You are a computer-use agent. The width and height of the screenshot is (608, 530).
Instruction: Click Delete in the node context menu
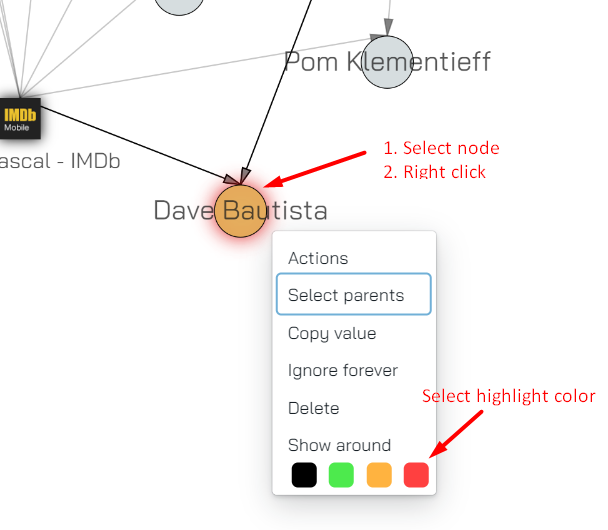click(313, 408)
